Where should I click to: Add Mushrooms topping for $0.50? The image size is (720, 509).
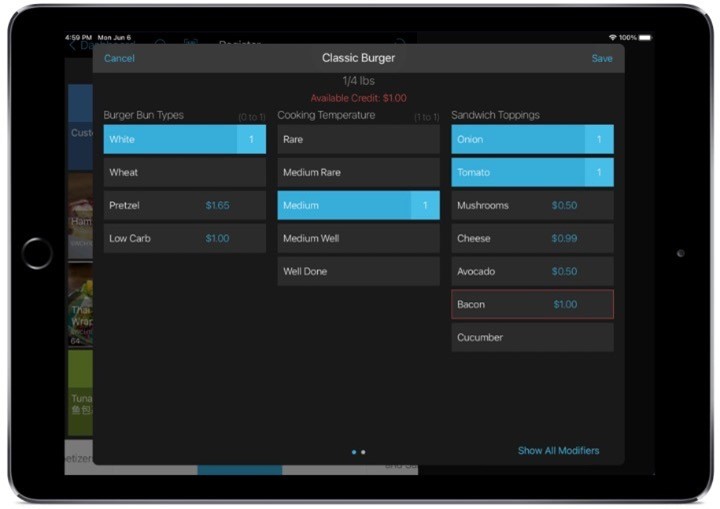pyautogui.click(x=532, y=206)
